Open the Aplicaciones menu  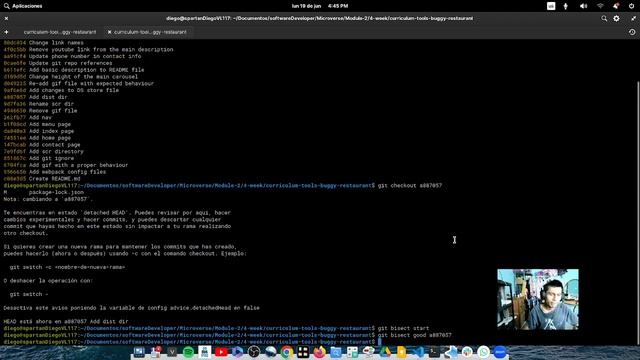tap(23, 6)
